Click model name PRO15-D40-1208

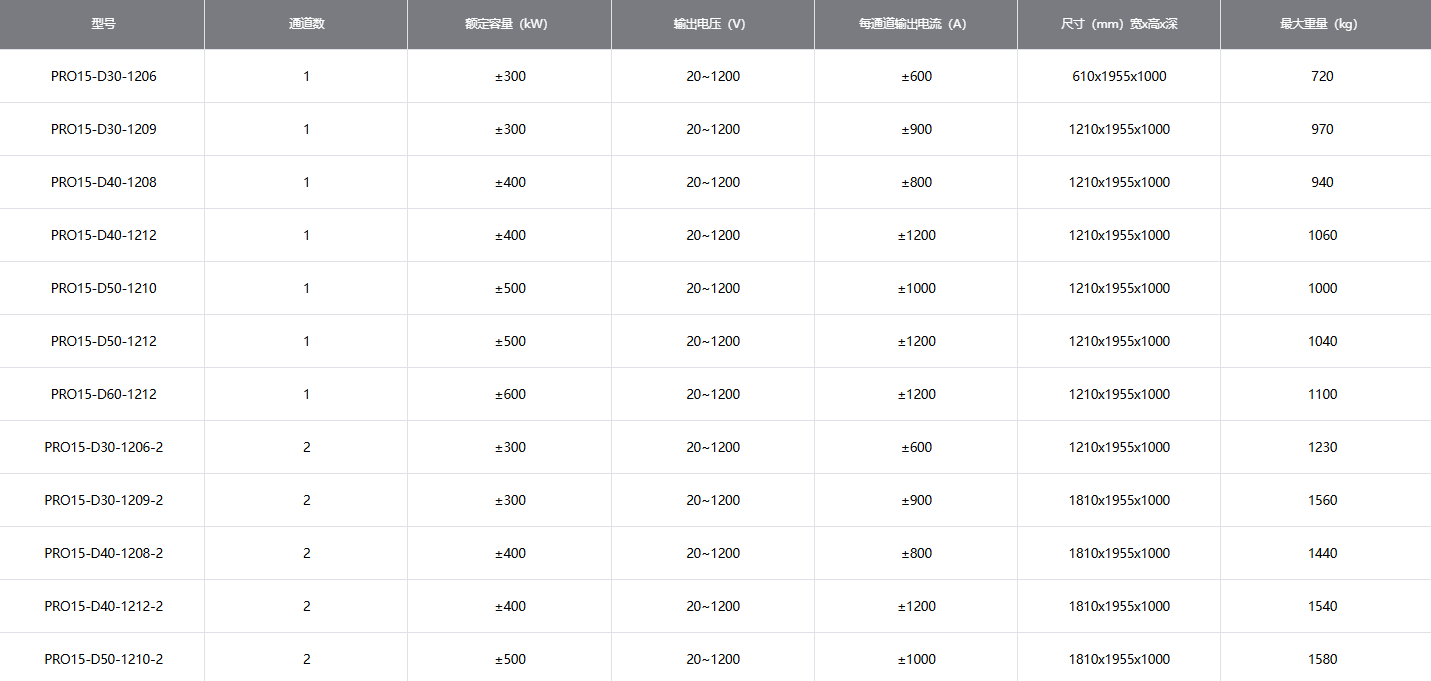point(103,182)
